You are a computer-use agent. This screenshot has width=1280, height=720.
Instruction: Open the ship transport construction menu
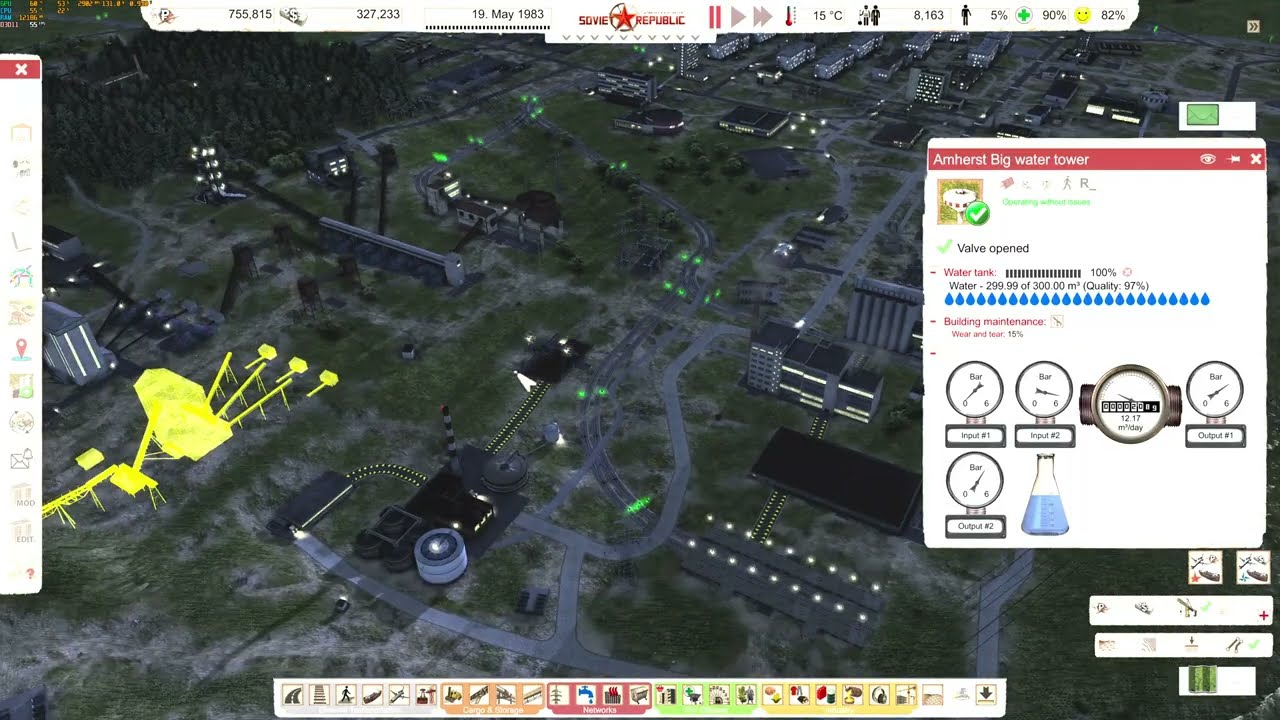[x=372, y=694]
